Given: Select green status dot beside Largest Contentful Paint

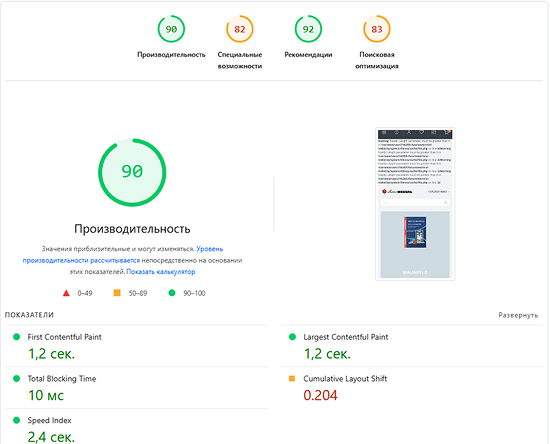Looking at the screenshot, I should 292,337.
